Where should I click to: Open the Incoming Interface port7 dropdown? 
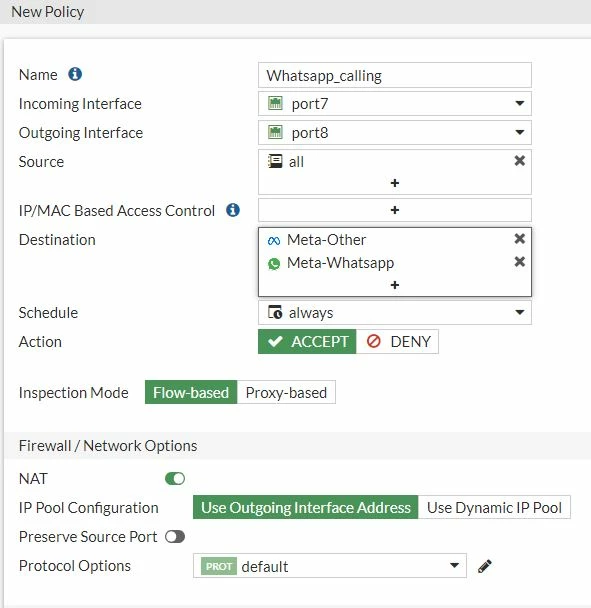pos(394,104)
